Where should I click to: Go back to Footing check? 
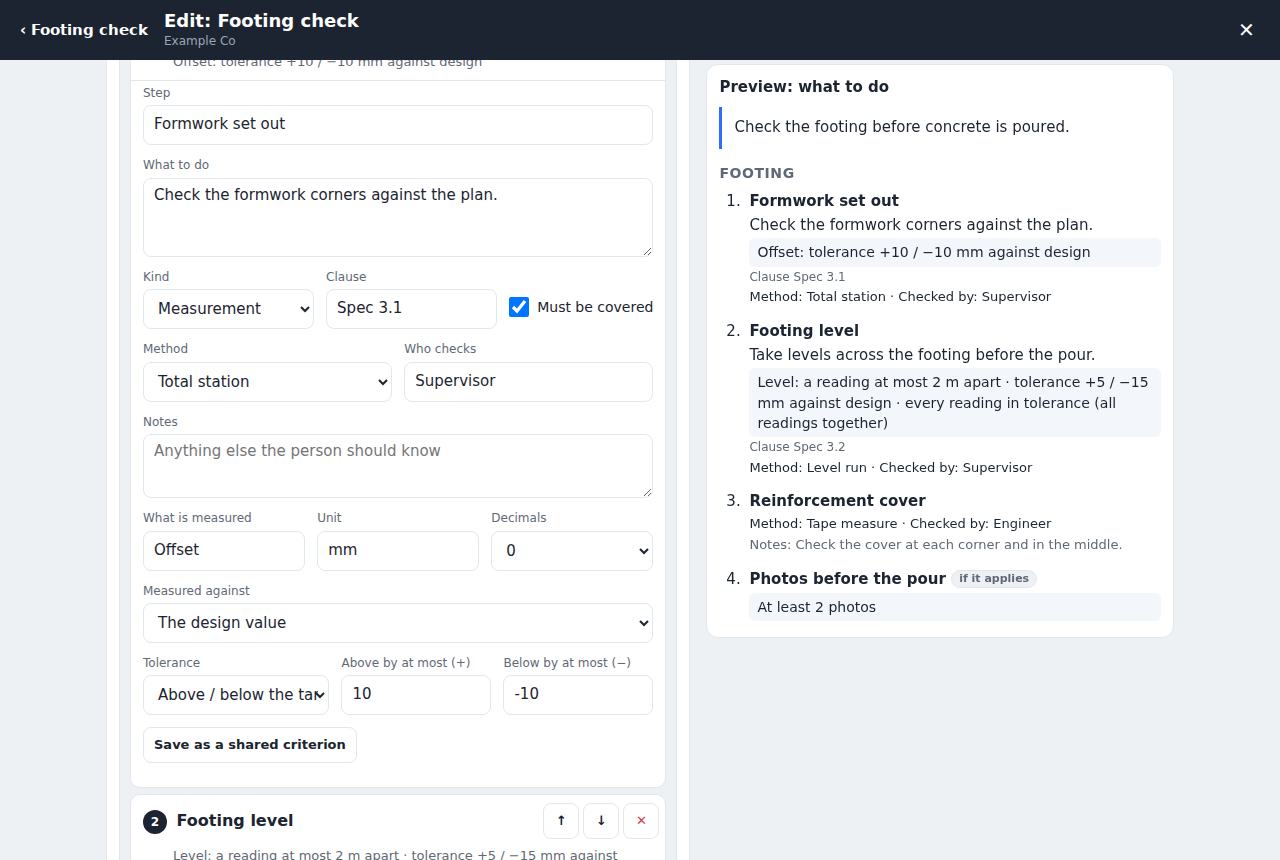pos(84,30)
